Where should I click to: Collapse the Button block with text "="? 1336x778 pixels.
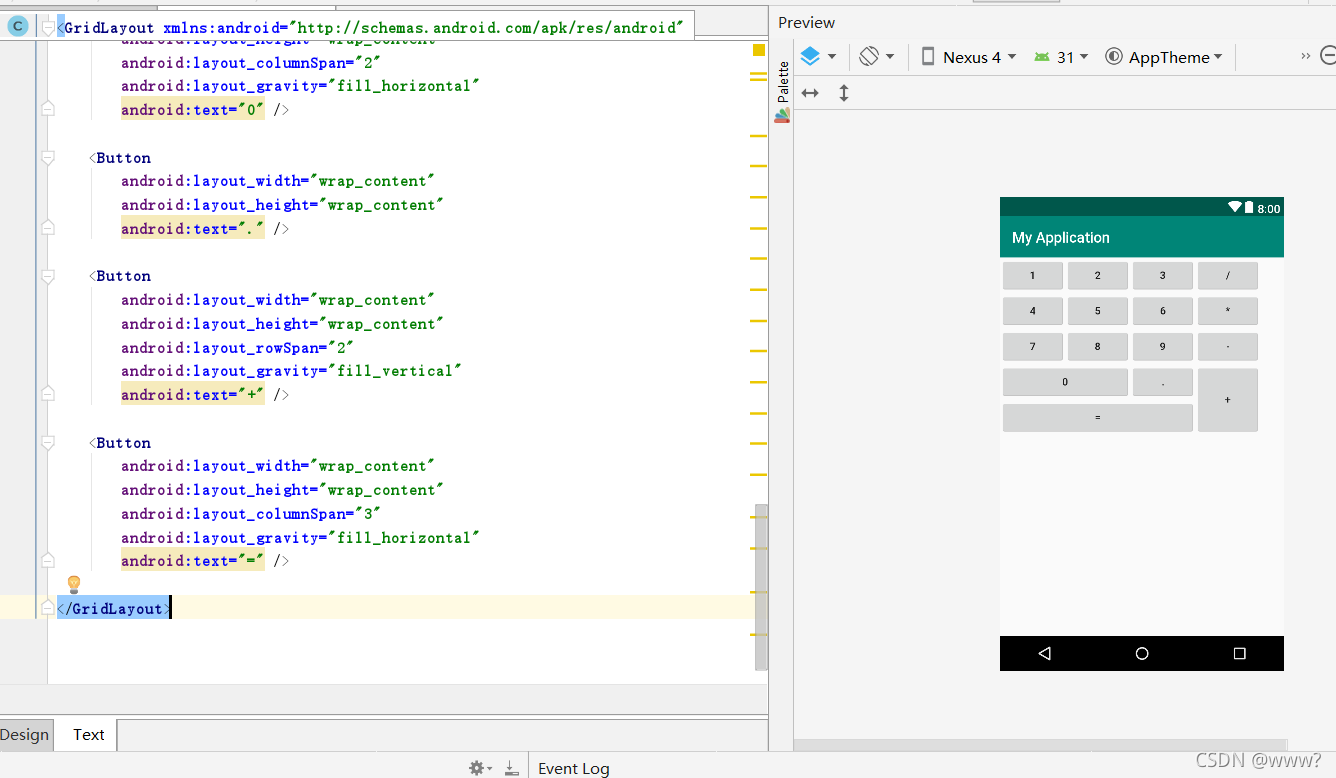pos(47,442)
